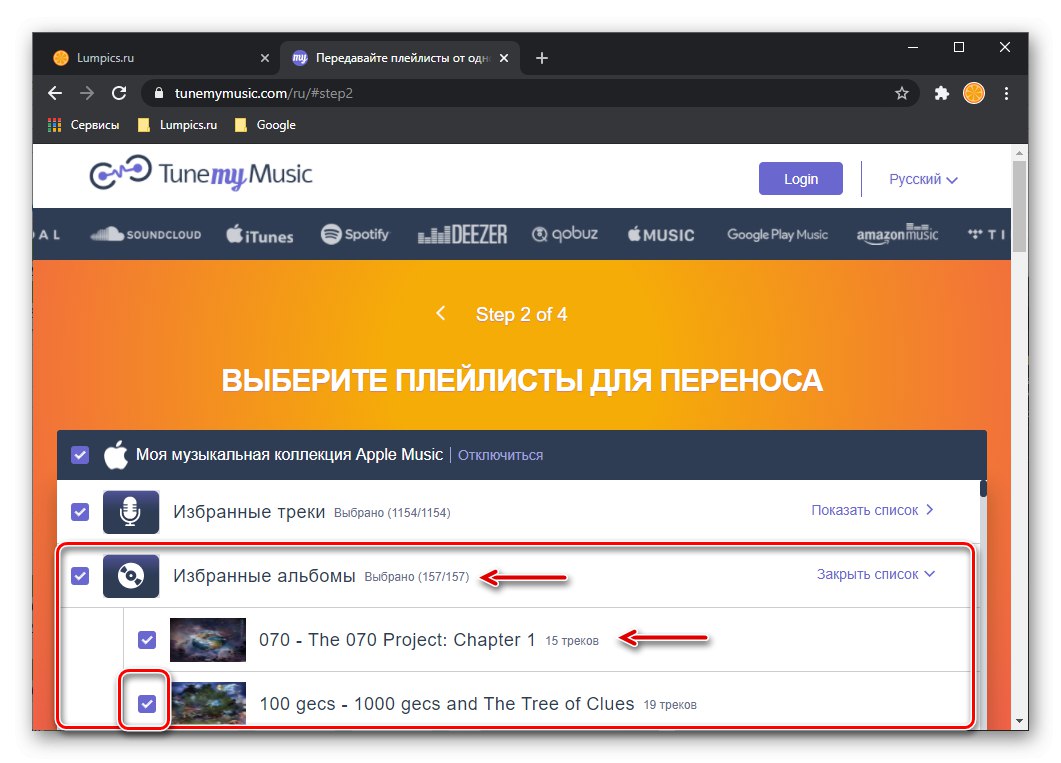The width and height of the screenshot is (1061, 763).
Task: Select the Qobuz service logo
Action: (x=565, y=235)
